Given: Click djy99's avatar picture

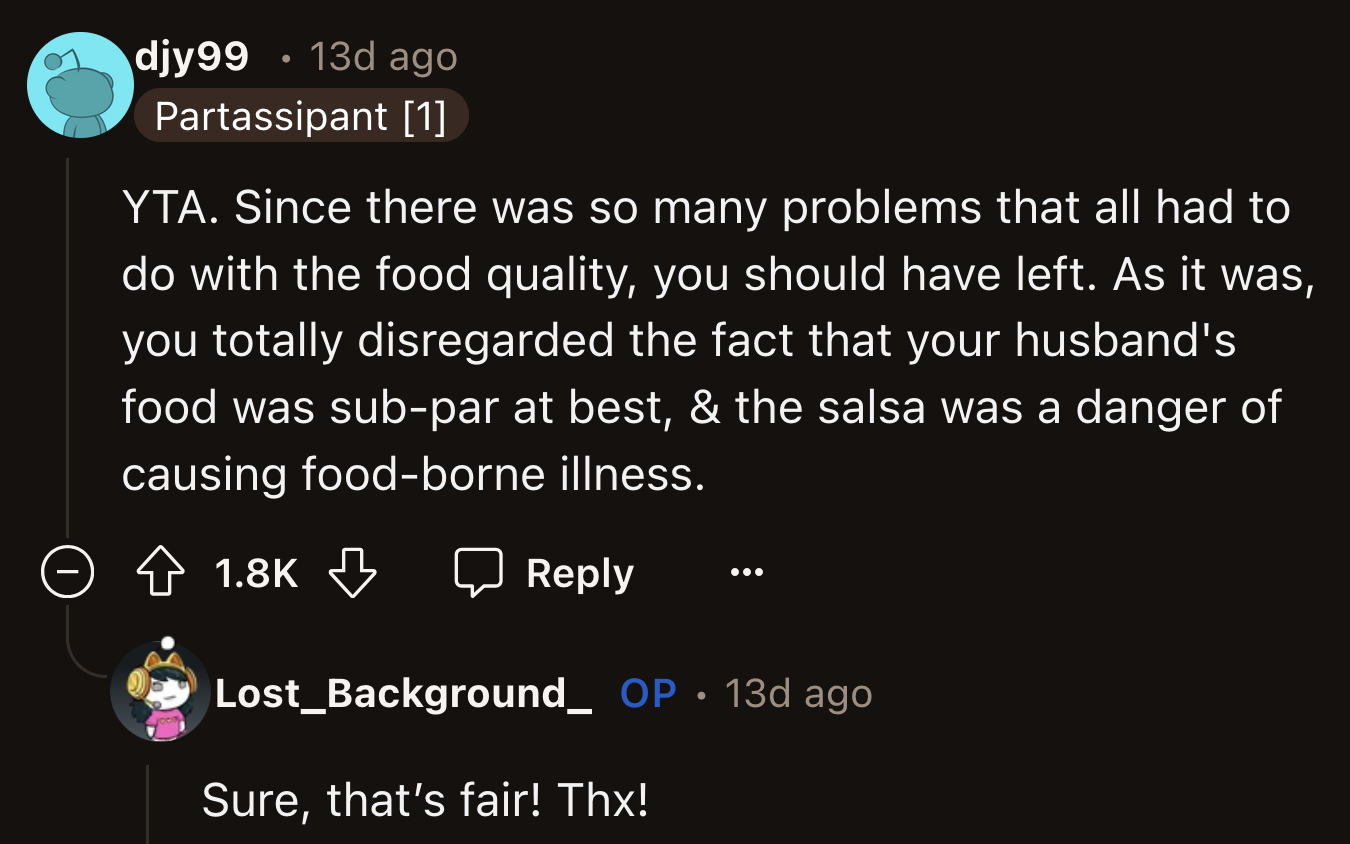Looking at the screenshot, I should click(80, 84).
